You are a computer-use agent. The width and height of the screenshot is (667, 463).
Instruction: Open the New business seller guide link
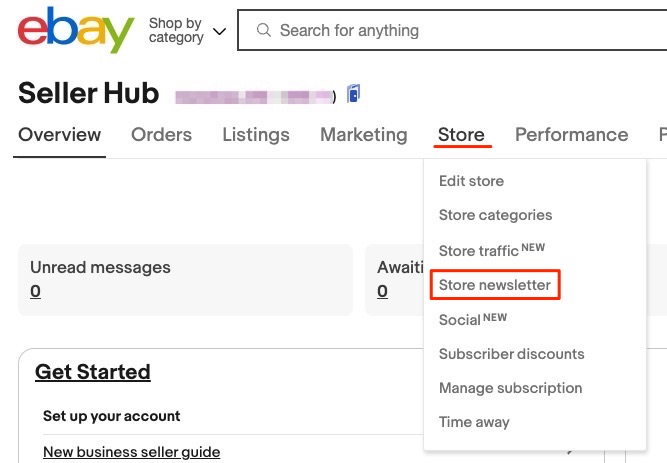(x=131, y=452)
